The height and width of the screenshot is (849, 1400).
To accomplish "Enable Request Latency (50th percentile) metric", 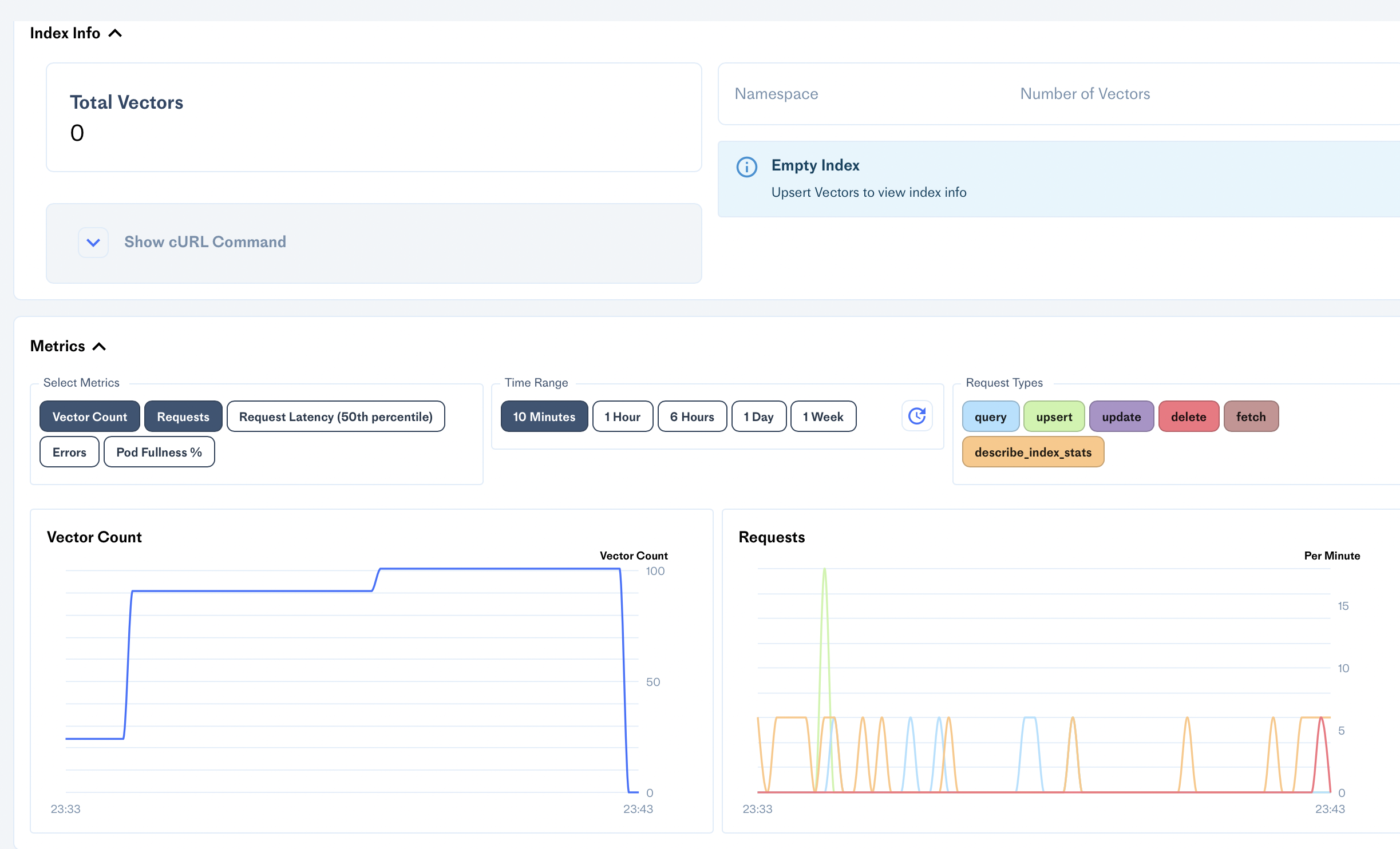I will click(x=335, y=416).
